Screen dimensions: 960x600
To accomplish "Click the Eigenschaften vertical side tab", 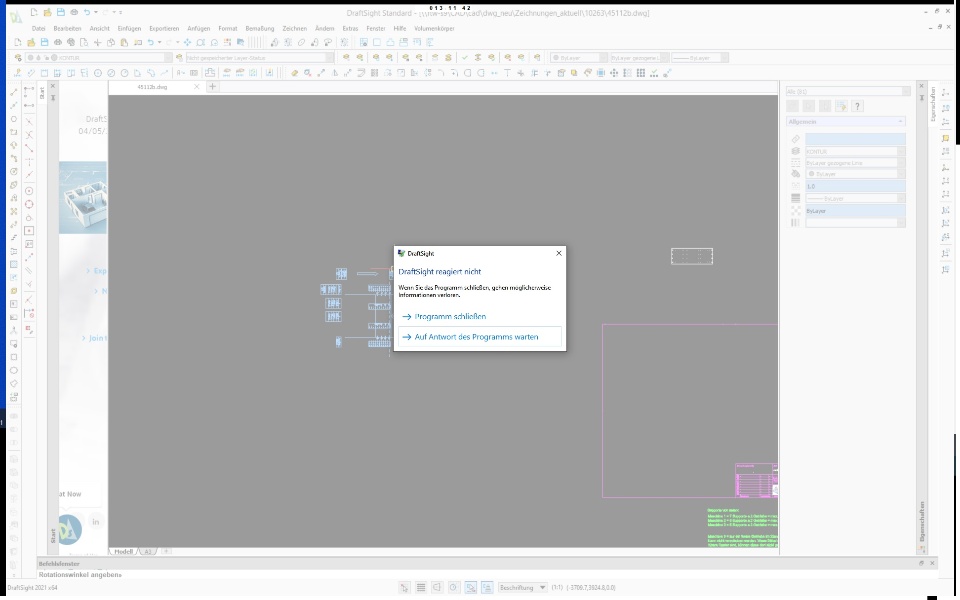I will pyautogui.click(x=932, y=103).
